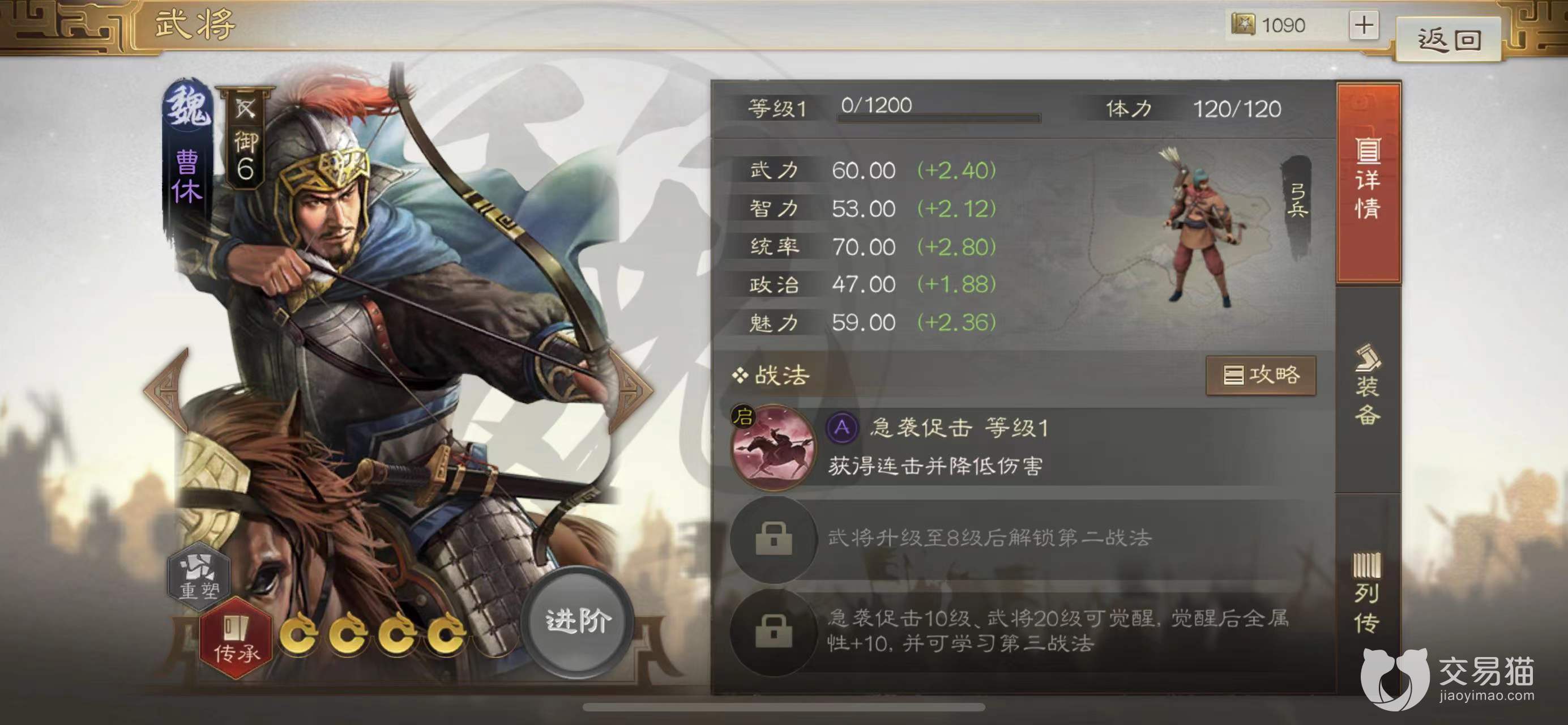
Task: Click the fourth gold star
Action: coord(447,636)
